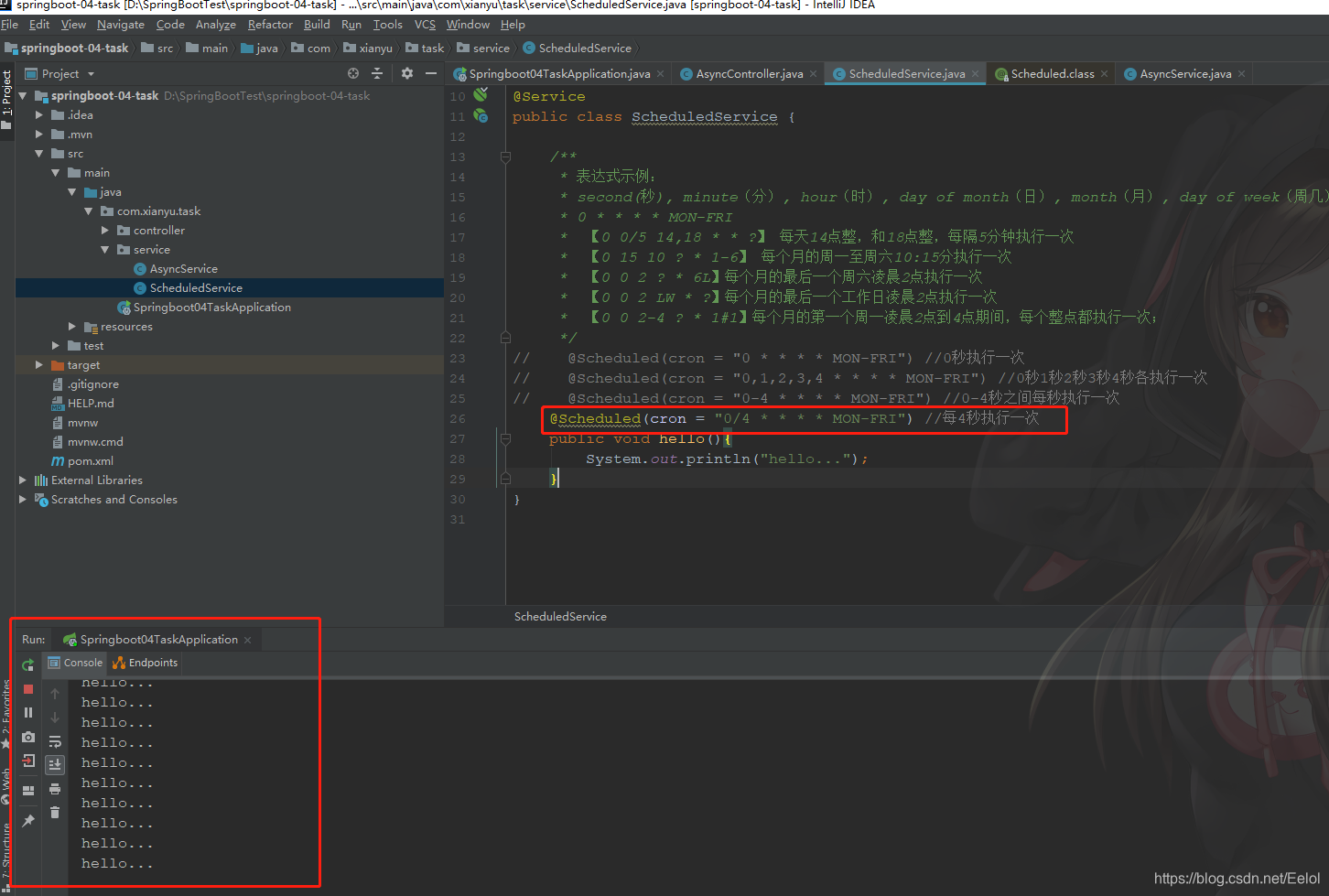The image size is (1329, 896).
Task: Switch to Springboot04TaskApplication.java editor tab
Action: [x=559, y=73]
